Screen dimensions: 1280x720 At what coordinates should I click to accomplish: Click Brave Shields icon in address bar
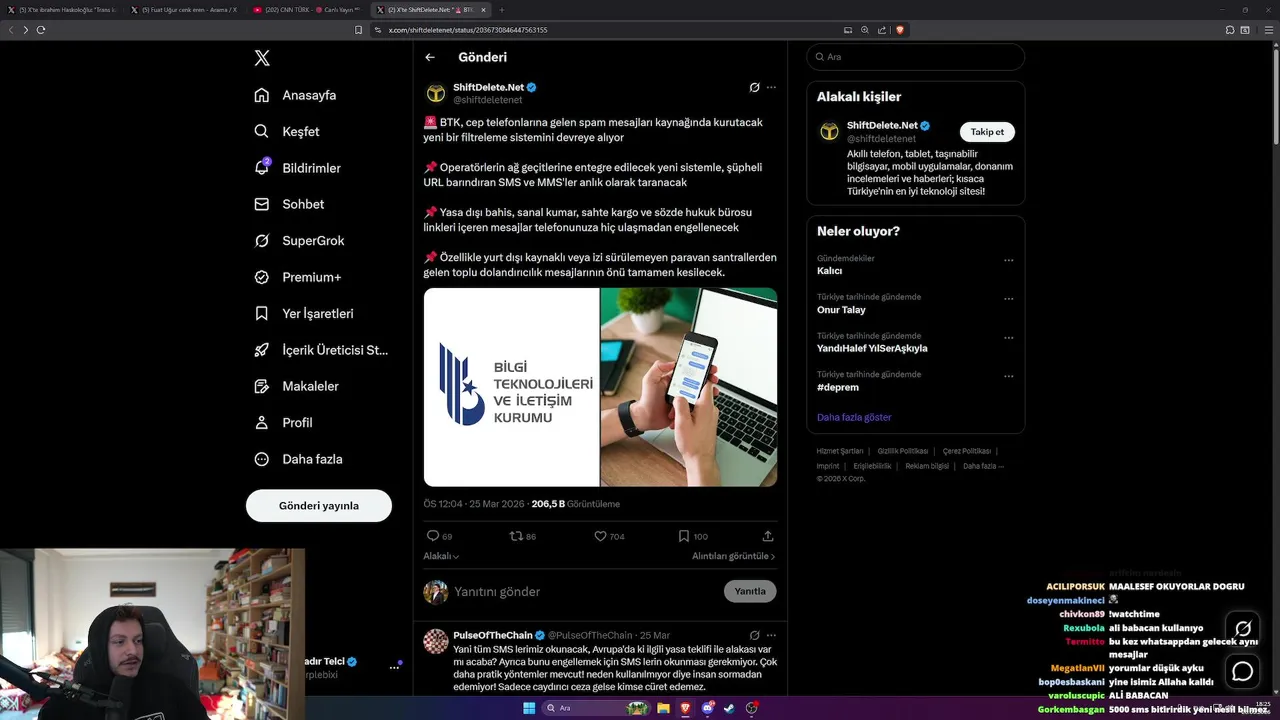[900, 30]
